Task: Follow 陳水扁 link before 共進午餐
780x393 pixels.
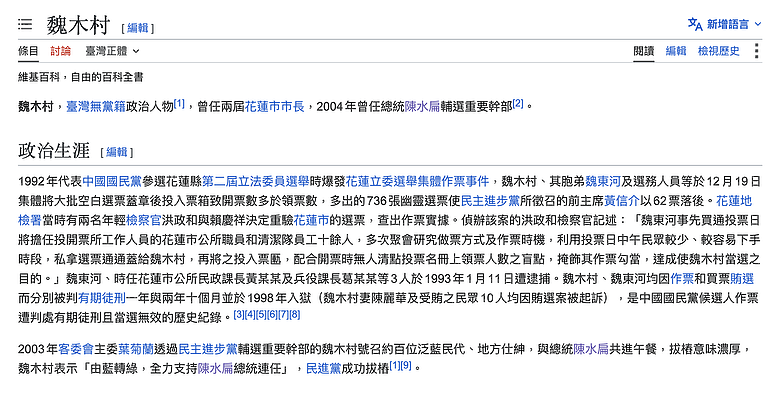Action: [591, 349]
